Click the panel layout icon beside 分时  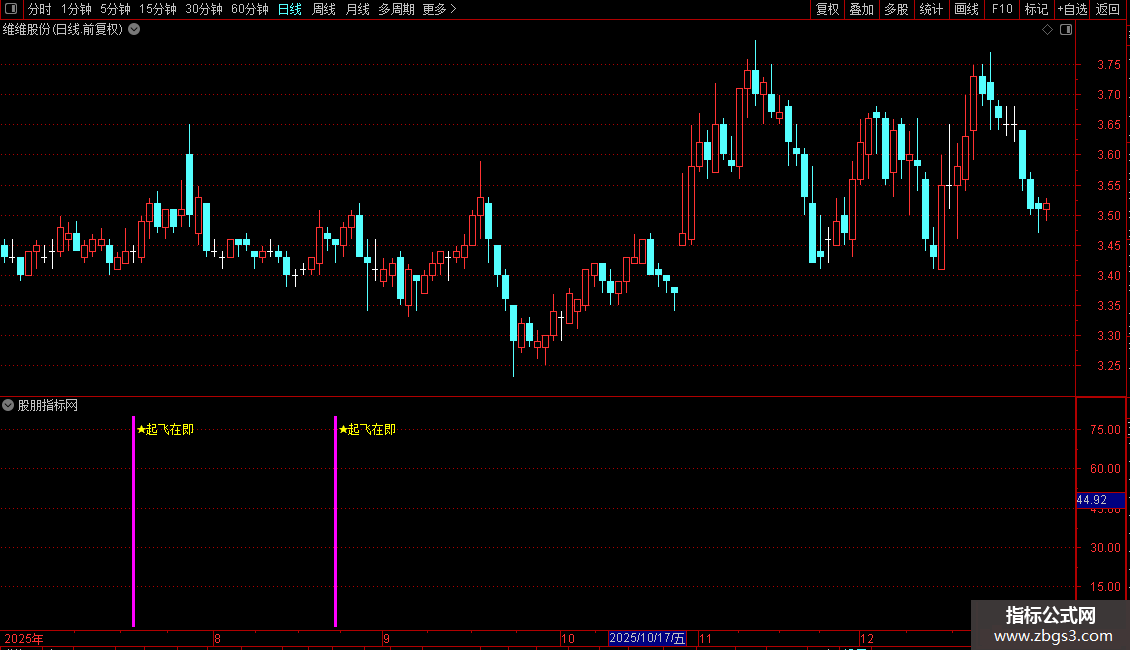(11, 9)
